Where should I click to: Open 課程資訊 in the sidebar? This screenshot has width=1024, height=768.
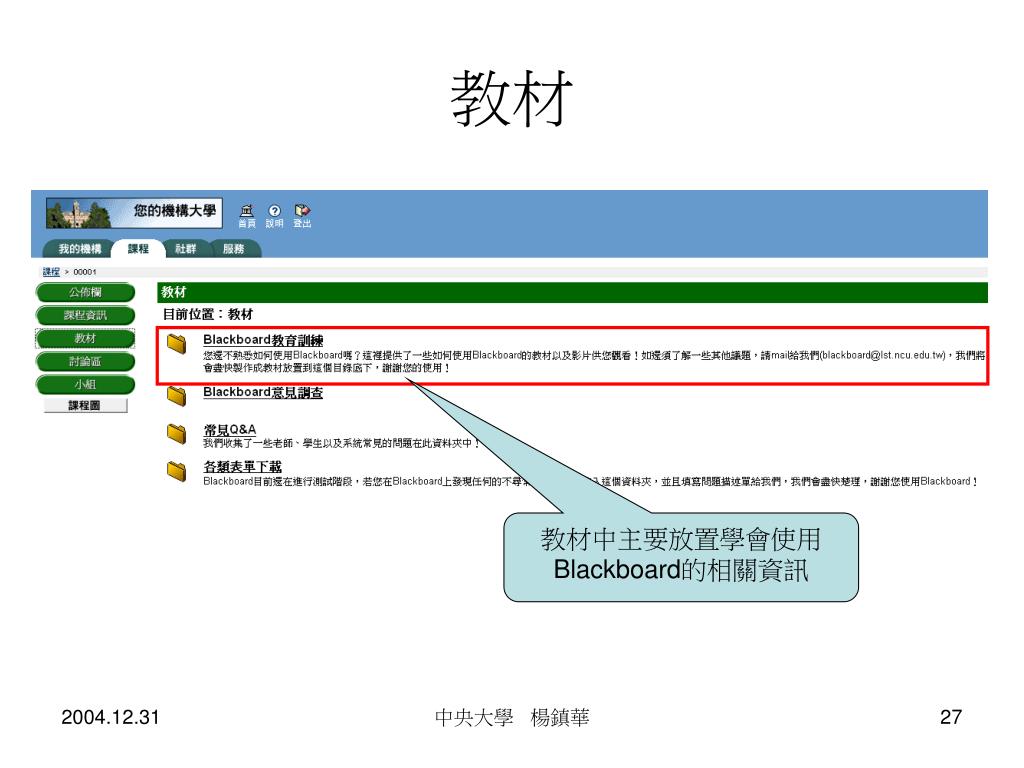85,315
